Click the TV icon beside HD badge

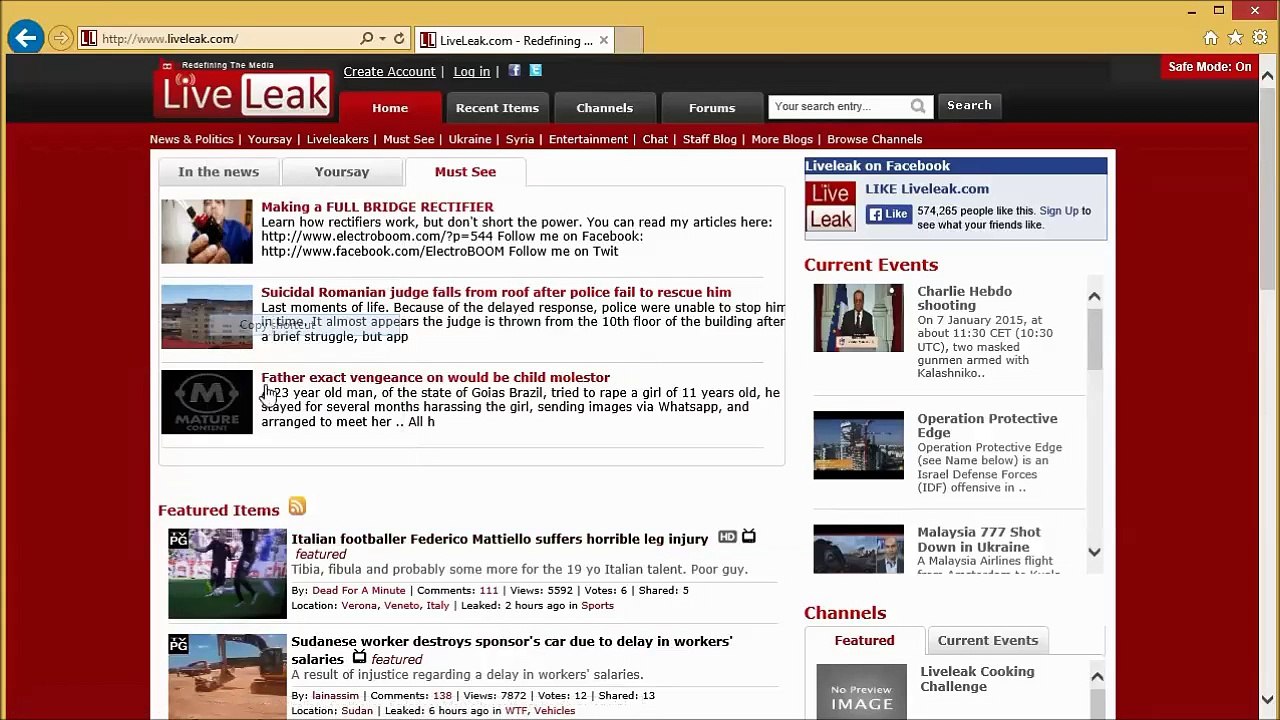(x=748, y=537)
